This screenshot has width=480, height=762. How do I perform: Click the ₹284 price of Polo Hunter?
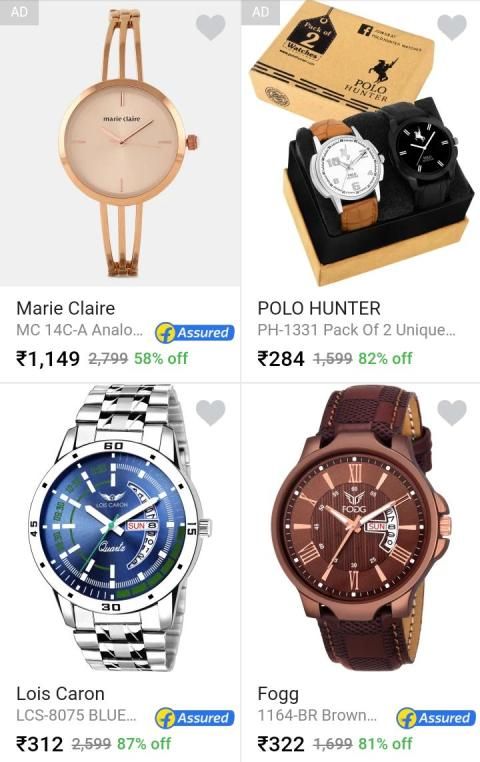click(x=281, y=359)
